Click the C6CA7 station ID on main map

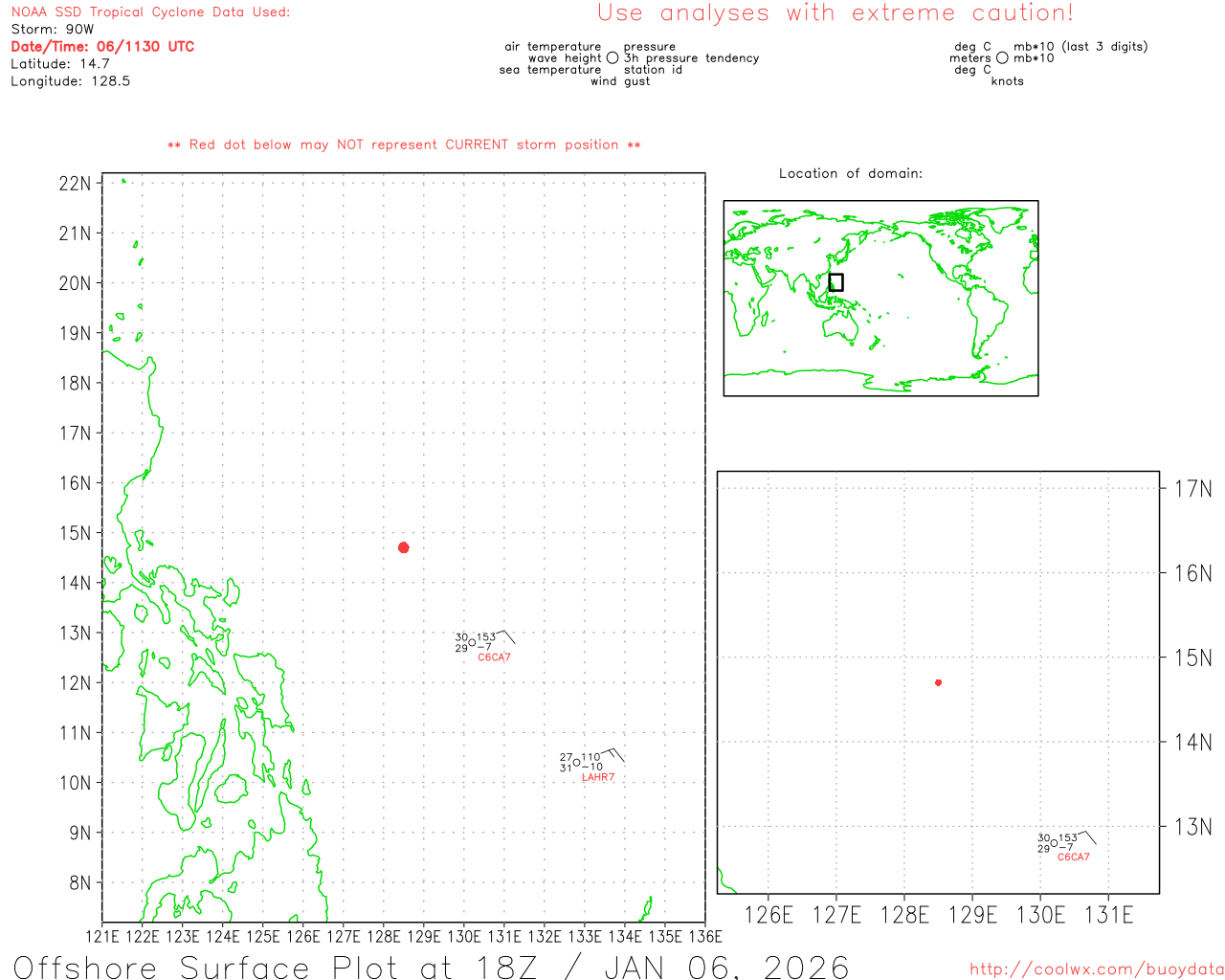494,657
